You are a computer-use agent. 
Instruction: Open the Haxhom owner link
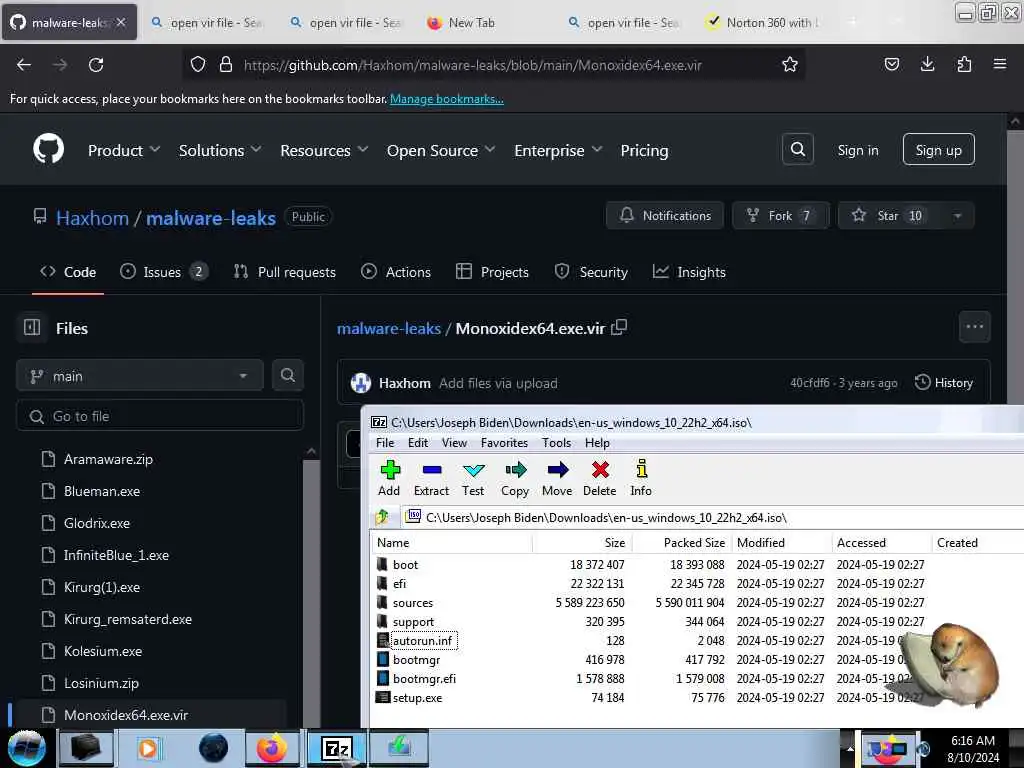pos(92,217)
